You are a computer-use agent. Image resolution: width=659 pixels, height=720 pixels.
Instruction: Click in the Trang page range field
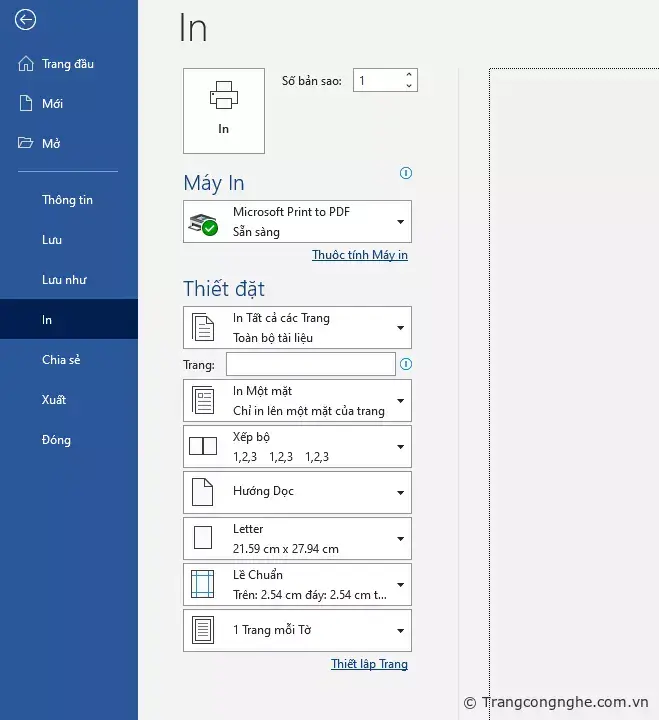(310, 364)
